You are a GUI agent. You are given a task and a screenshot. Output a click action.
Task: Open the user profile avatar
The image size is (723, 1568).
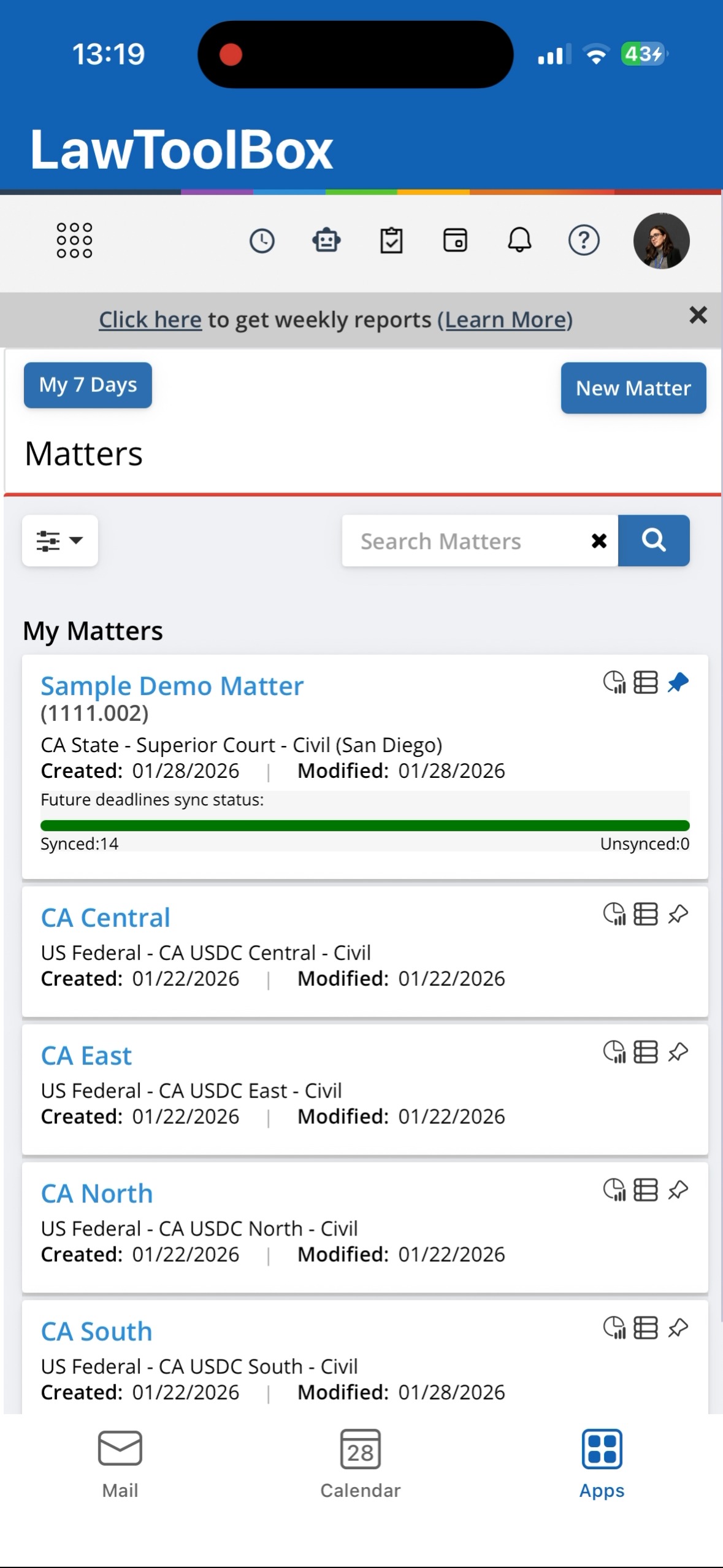coord(661,240)
